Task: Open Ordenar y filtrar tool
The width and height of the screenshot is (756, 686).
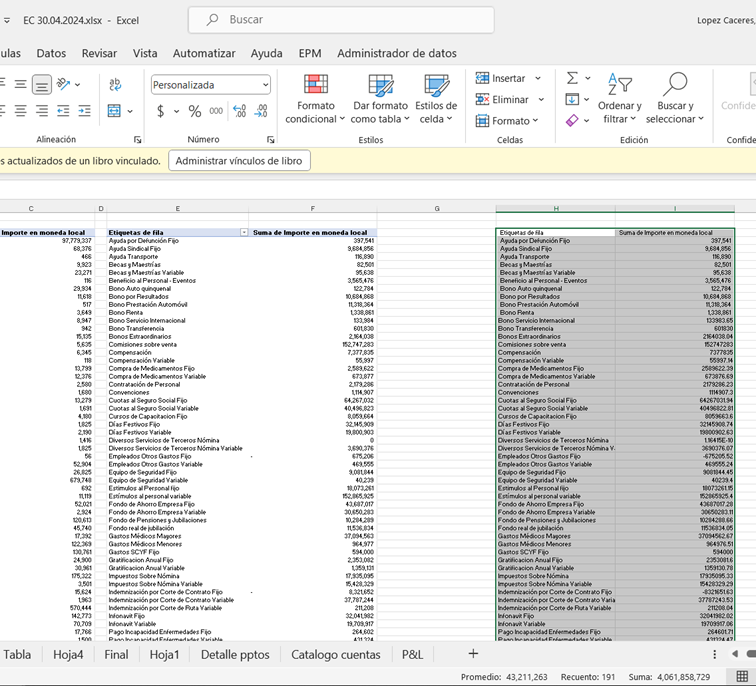Action: point(619,99)
